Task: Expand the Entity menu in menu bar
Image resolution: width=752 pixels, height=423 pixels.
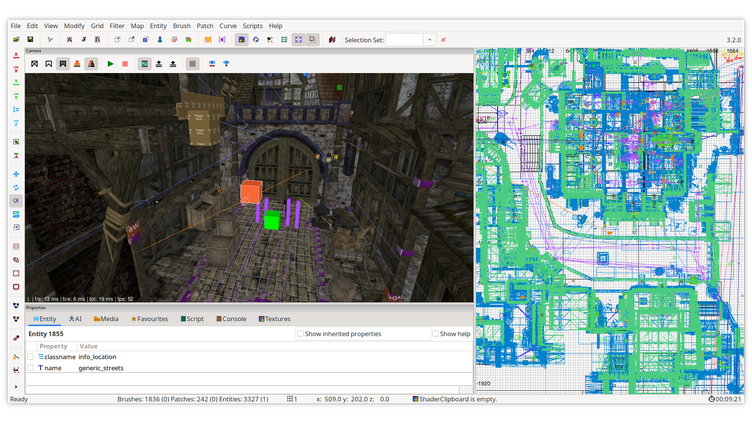Action: (158, 25)
